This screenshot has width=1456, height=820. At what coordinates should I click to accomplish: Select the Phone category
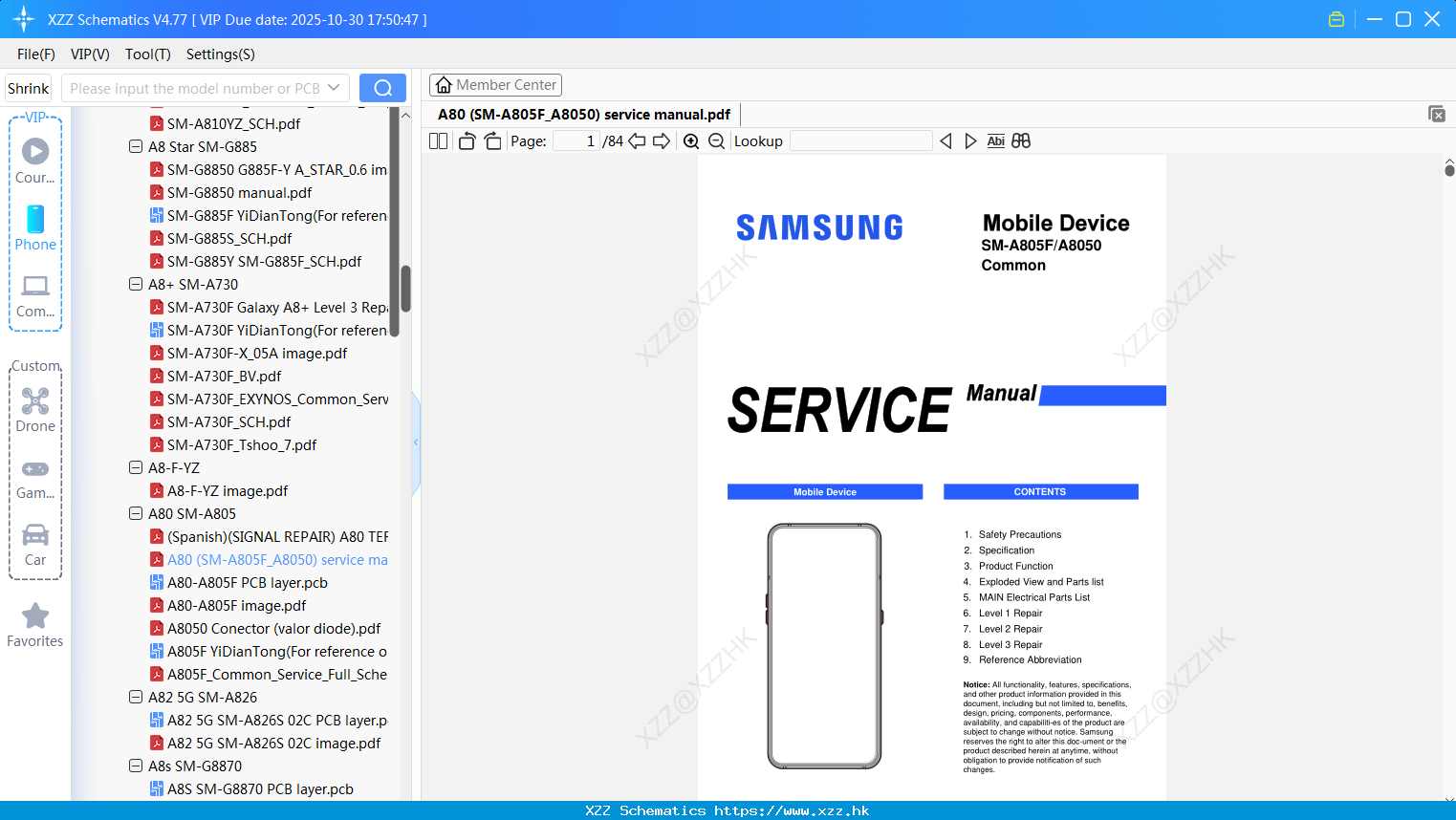35,227
